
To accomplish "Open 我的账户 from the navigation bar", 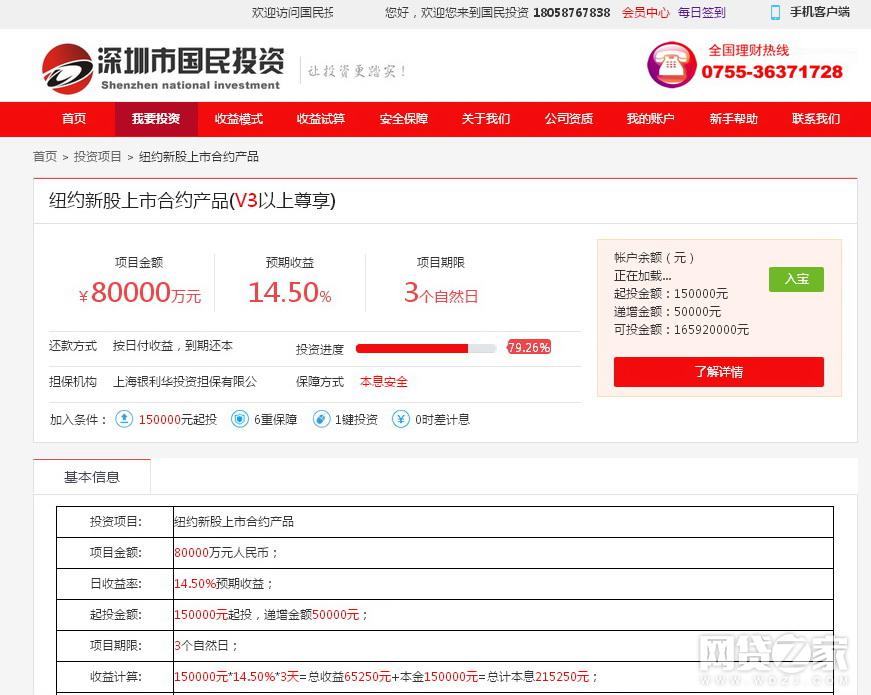I will 650,119.
